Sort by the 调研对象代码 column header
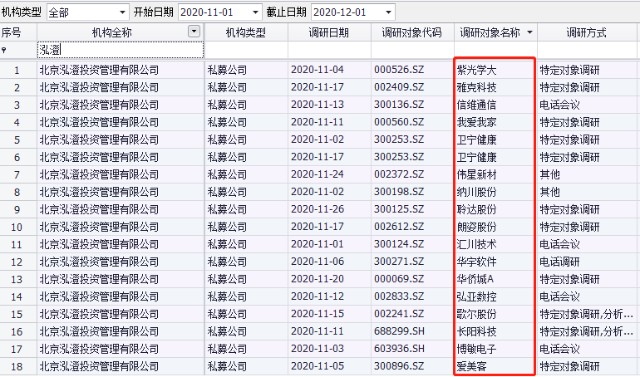 click(x=413, y=32)
